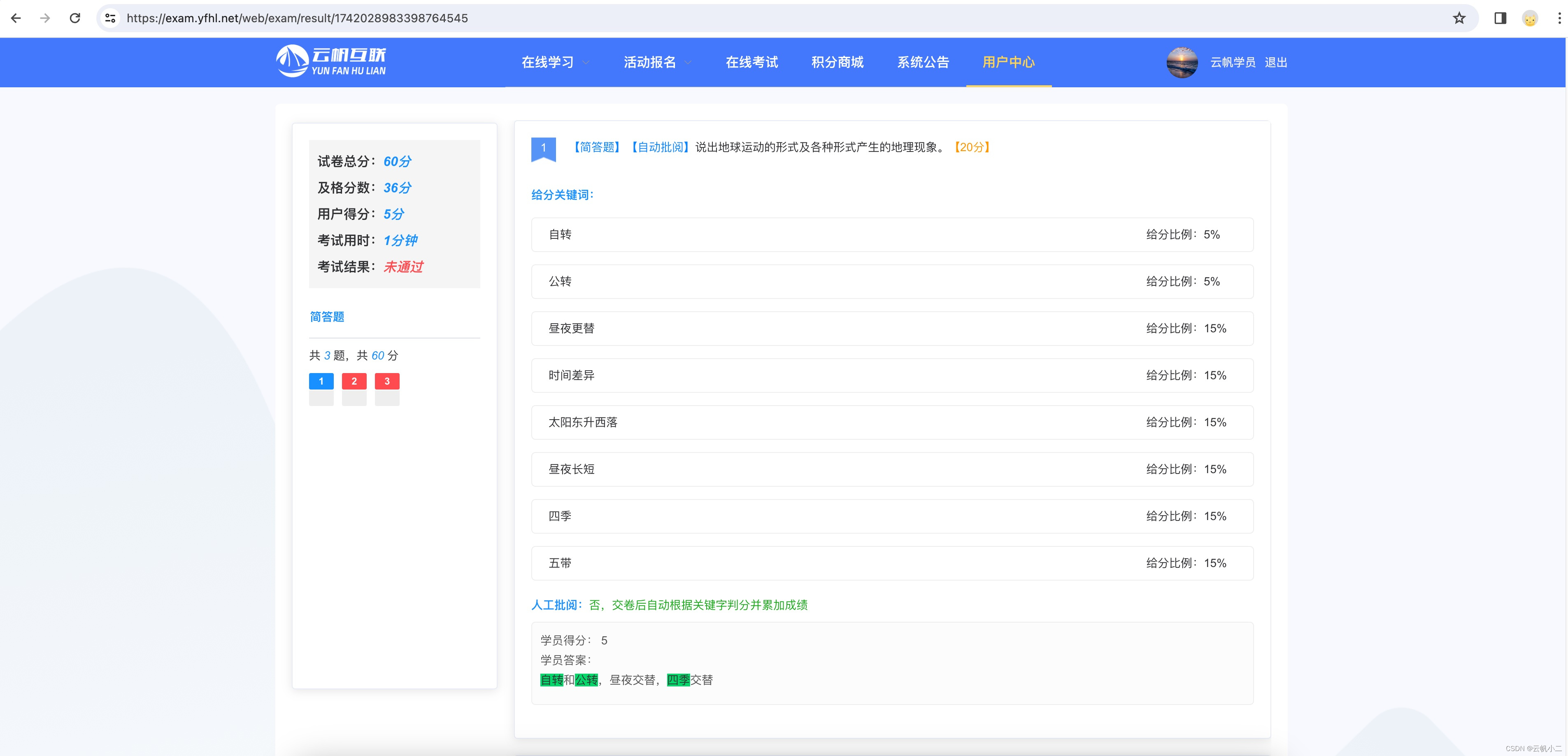Screen dimensions: 1568x756
Task: Open the browser side panel icon
Action: pyautogui.click(x=1500, y=18)
